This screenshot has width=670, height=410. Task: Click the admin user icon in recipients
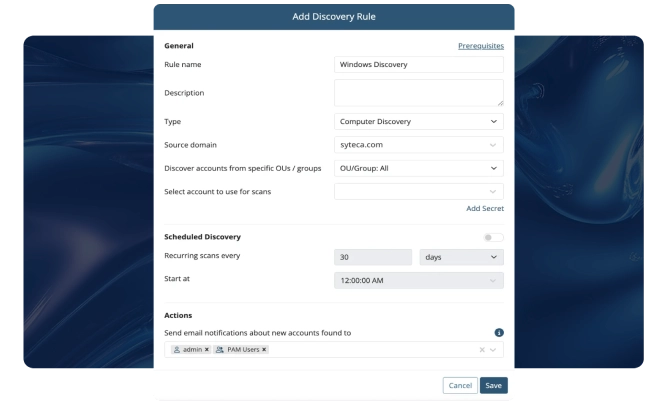176,349
